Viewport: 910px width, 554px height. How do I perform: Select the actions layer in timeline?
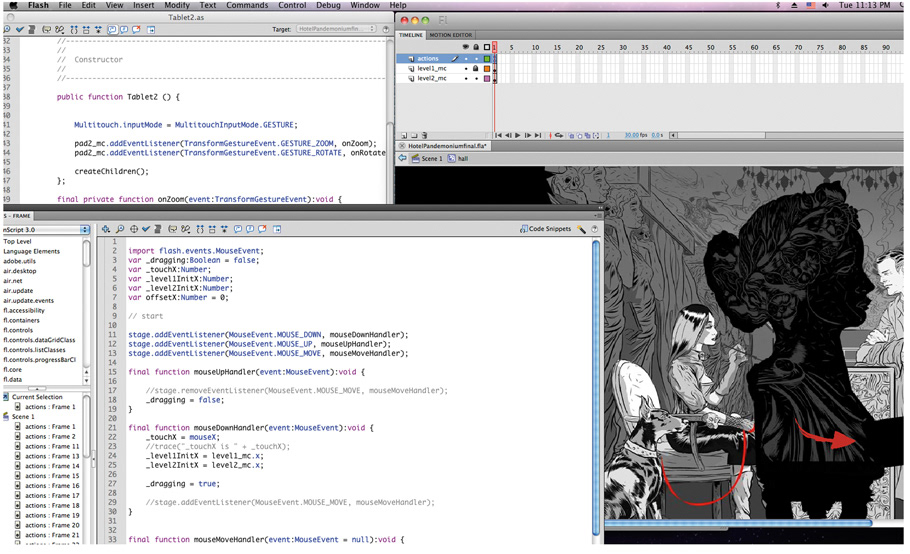(x=428, y=59)
